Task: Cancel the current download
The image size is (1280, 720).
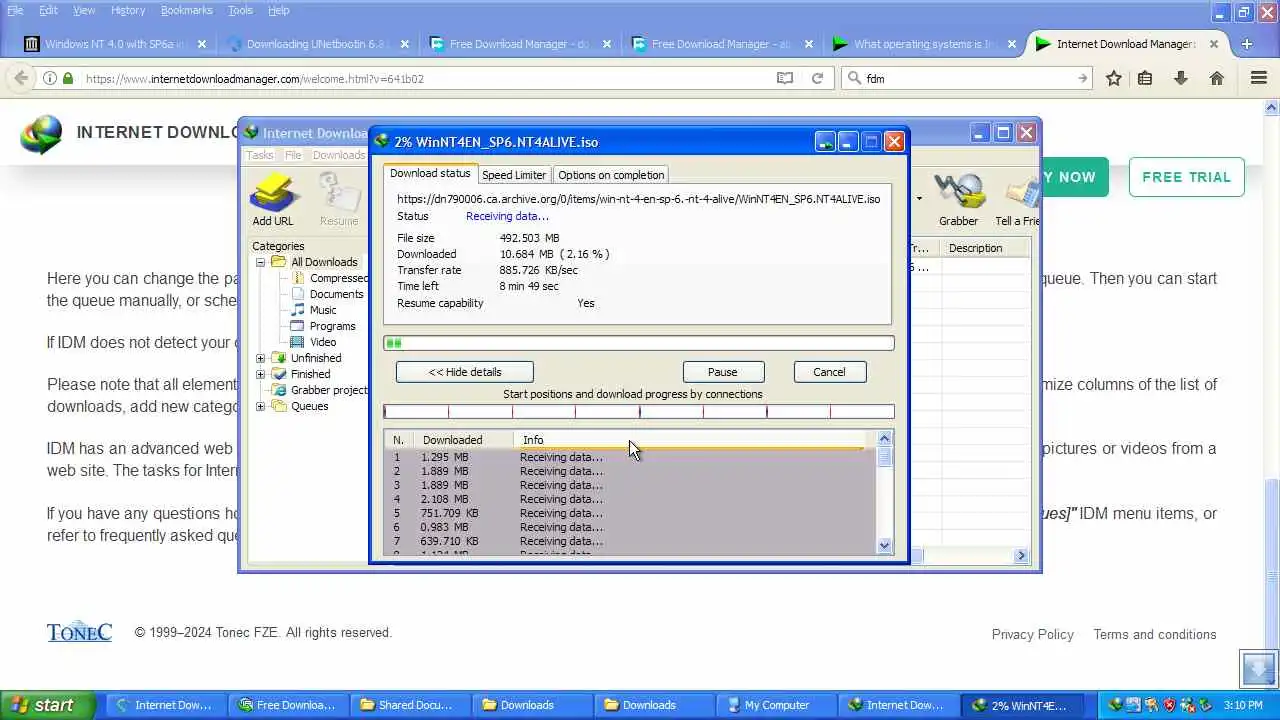Action: point(829,372)
